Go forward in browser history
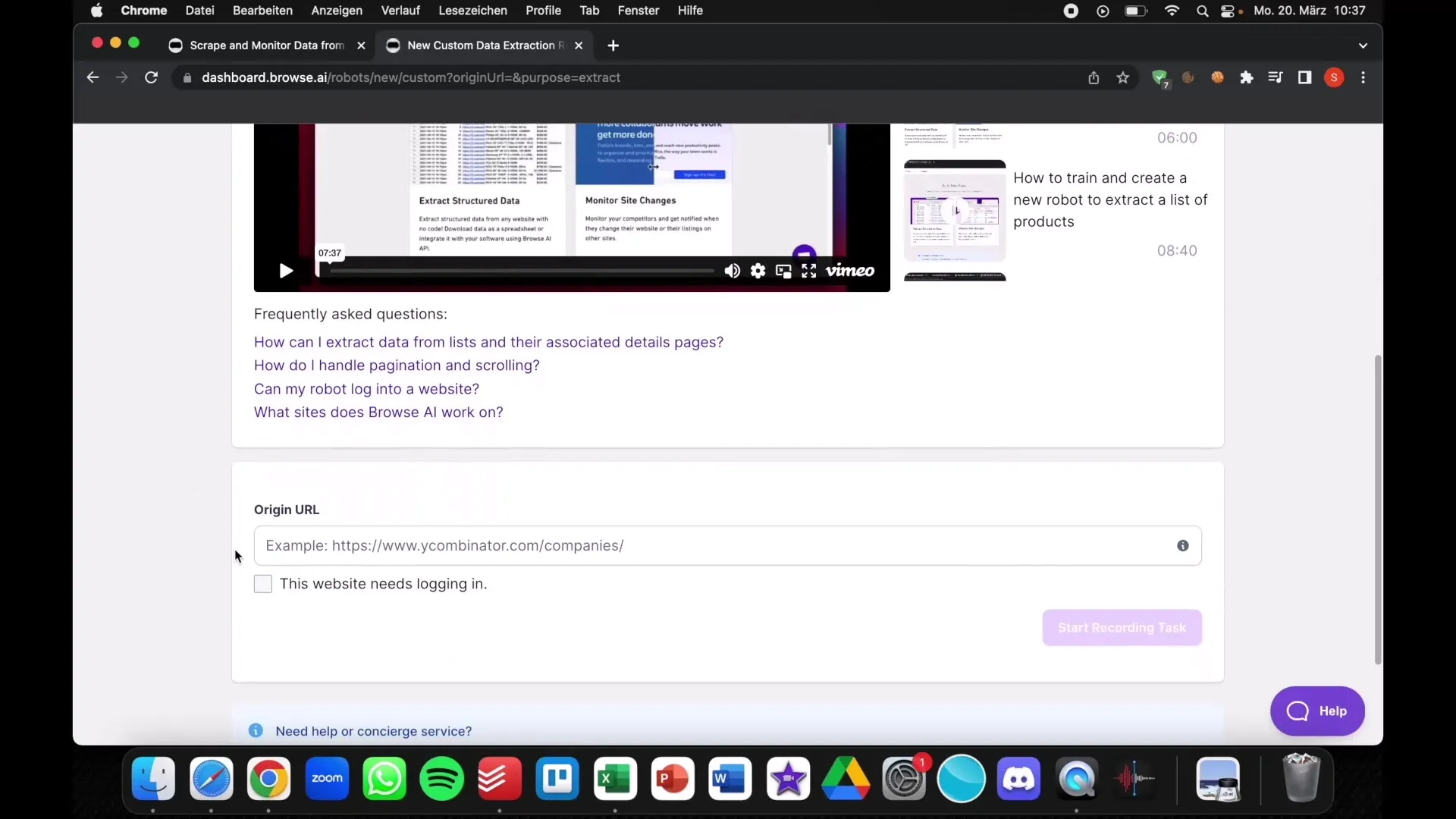Image resolution: width=1456 pixels, height=819 pixels. coord(121,77)
